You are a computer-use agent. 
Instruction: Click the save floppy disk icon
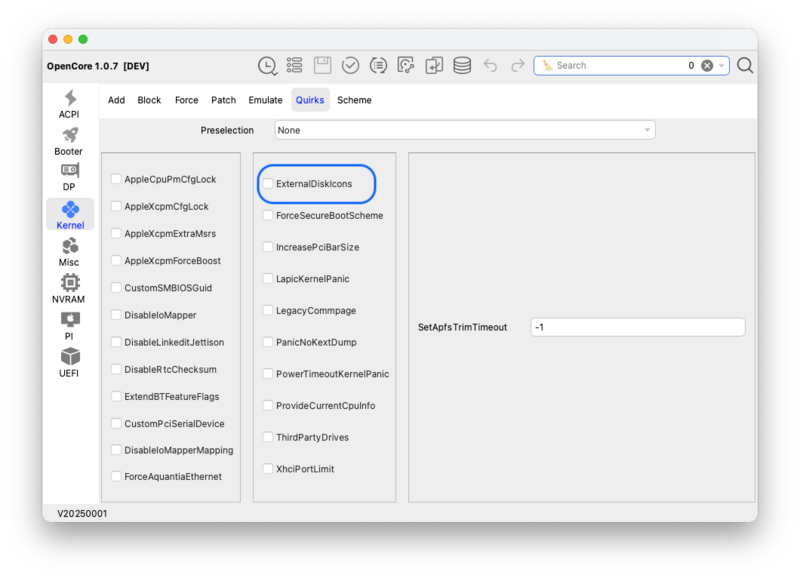pos(322,66)
